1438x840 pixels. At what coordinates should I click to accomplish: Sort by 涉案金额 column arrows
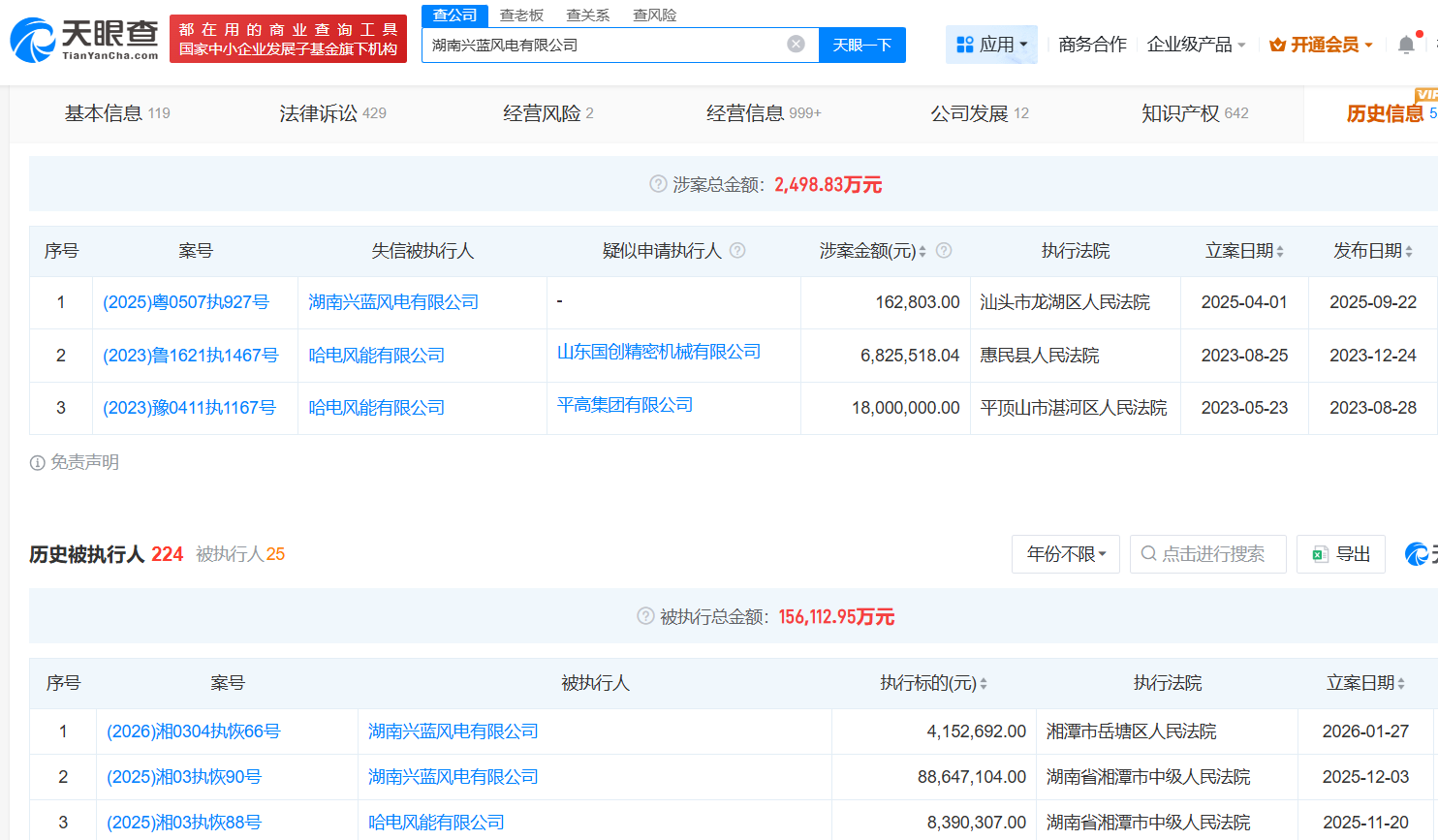[x=922, y=252]
